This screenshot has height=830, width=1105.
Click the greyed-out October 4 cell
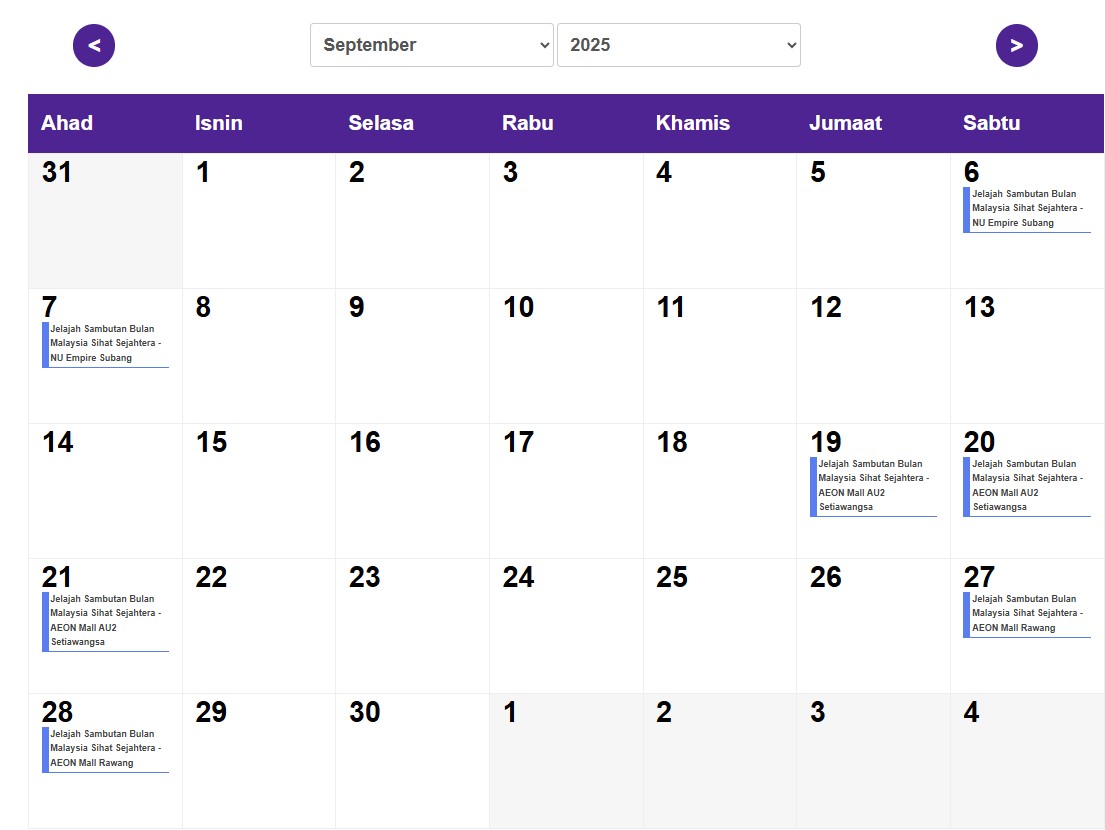[x=1026, y=760]
